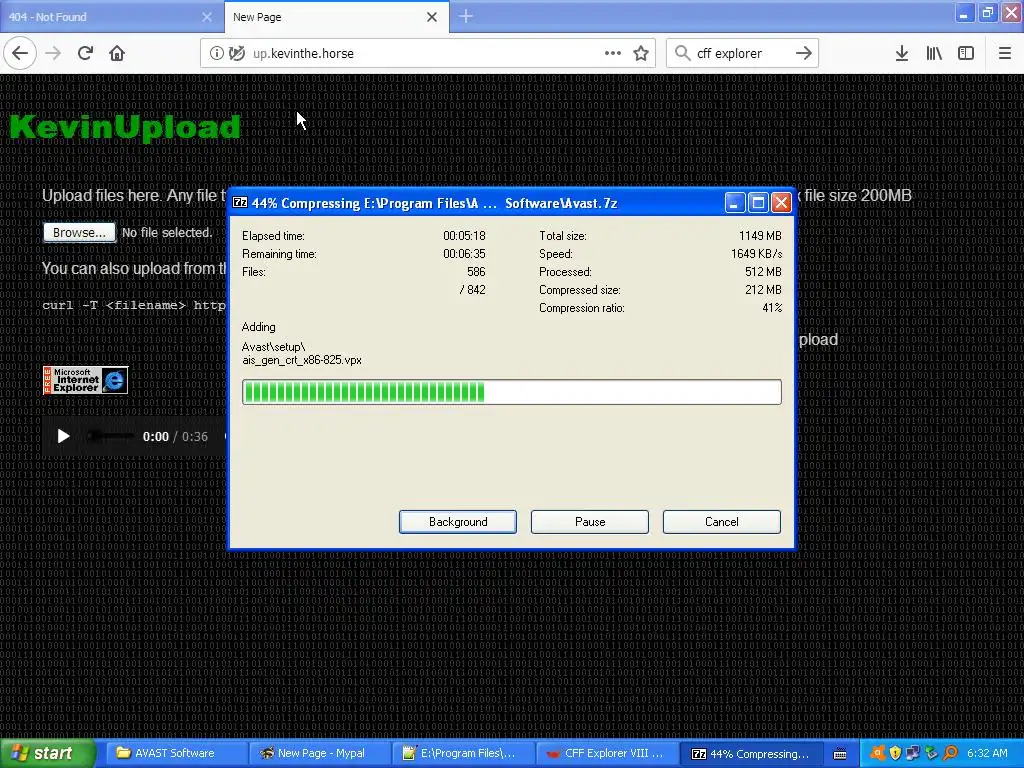Click the KevinUpload heading

(x=125, y=127)
